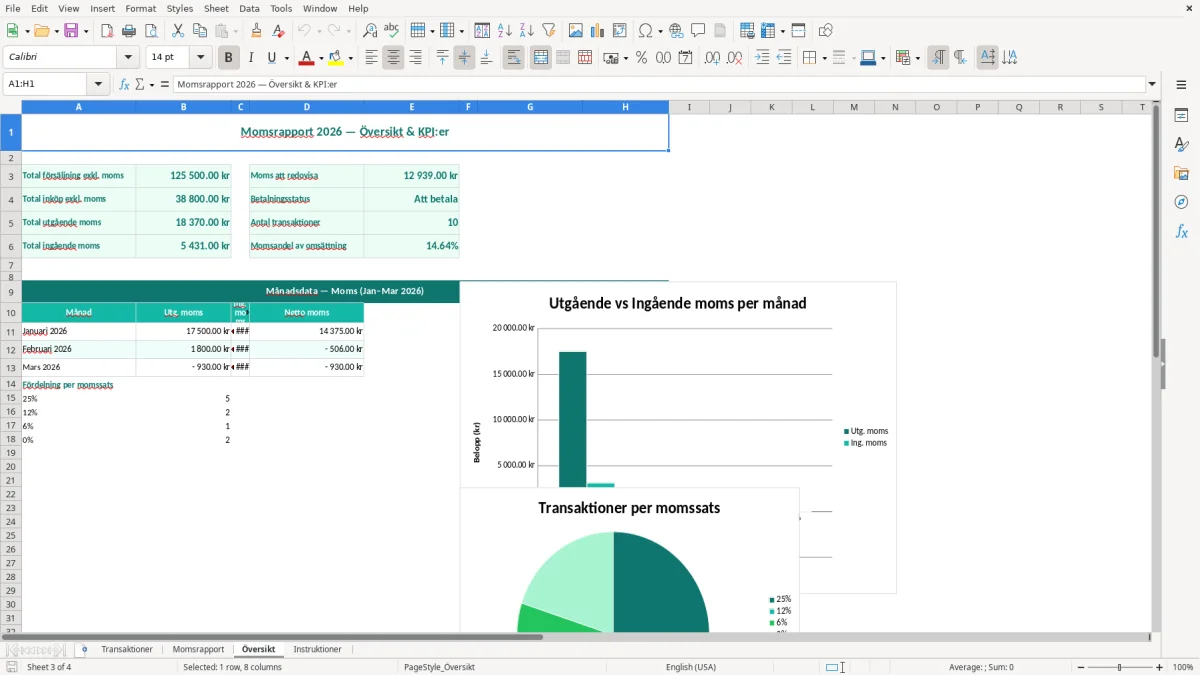Viewport: 1200px width, 675px height.
Task: Toggle Underline formatting
Action: coord(271,58)
